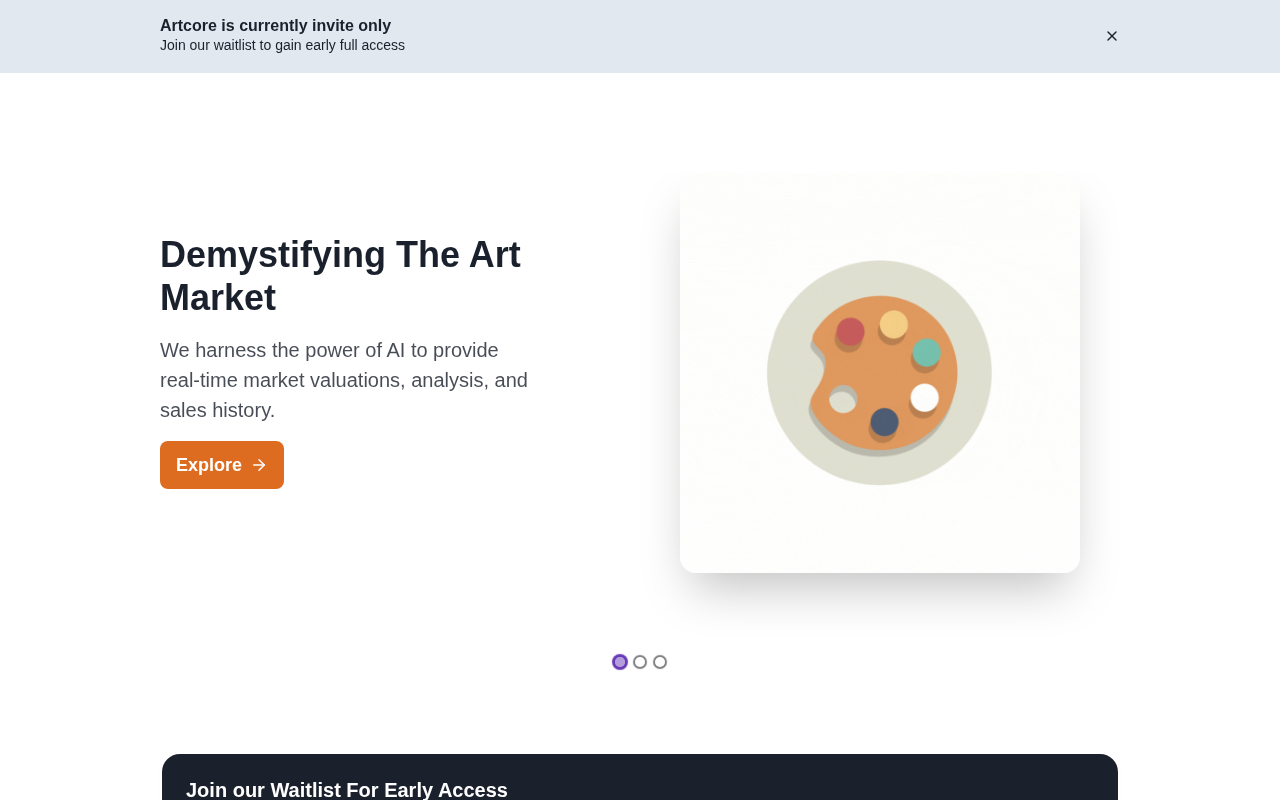The height and width of the screenshot is (800, 1280).
Task: Pick the yellow paint blob on the palette
Action: click(x=894, y=324)
